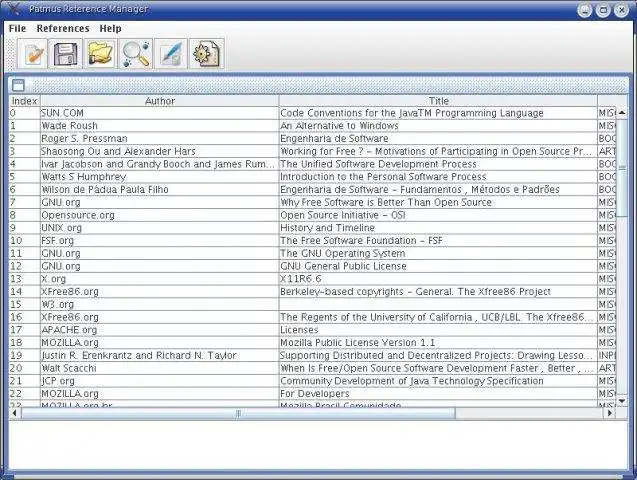Sort by the Title column header
The height and width of the screenshot is (480, 637).
[x=439, y=101]
